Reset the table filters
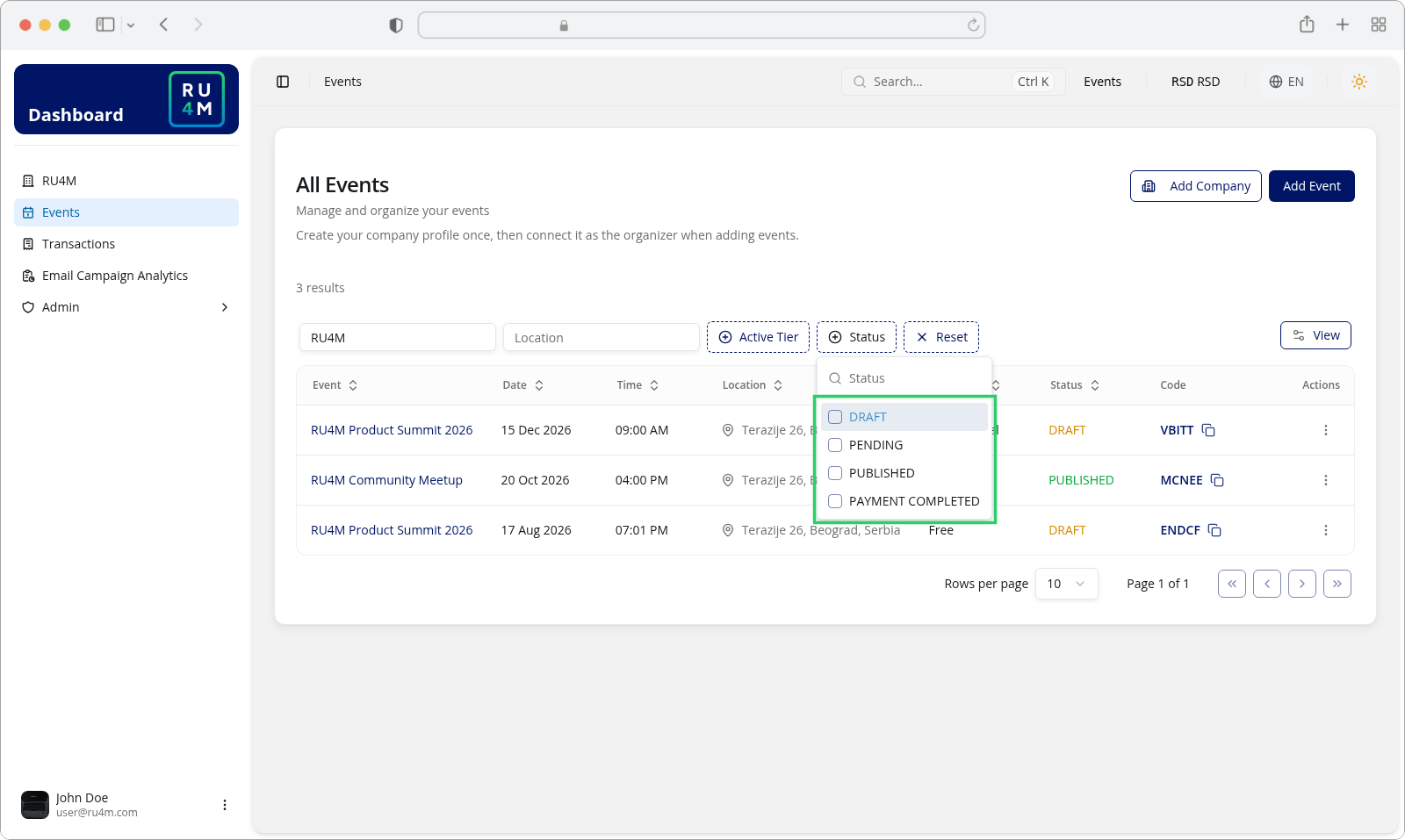The width and height of the screenshot is (1405, 840). (941, 337)
